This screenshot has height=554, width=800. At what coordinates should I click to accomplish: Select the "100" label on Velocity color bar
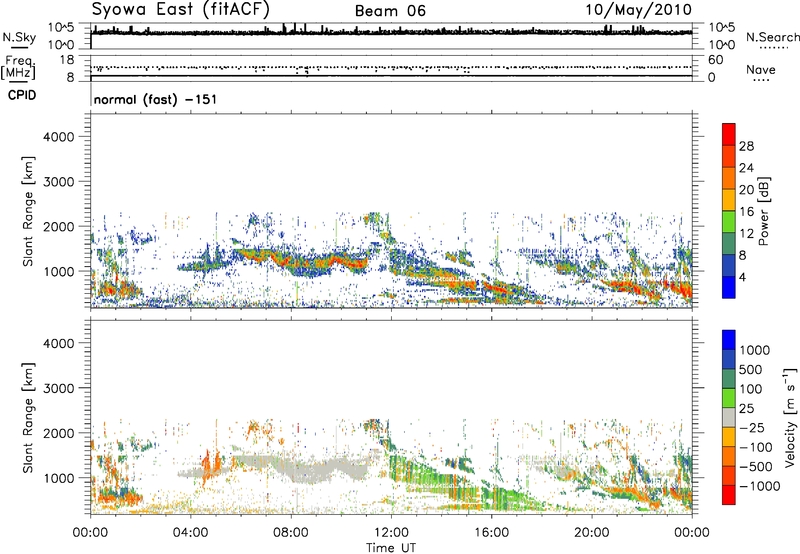pyautogui.click(x=751, y=389)
